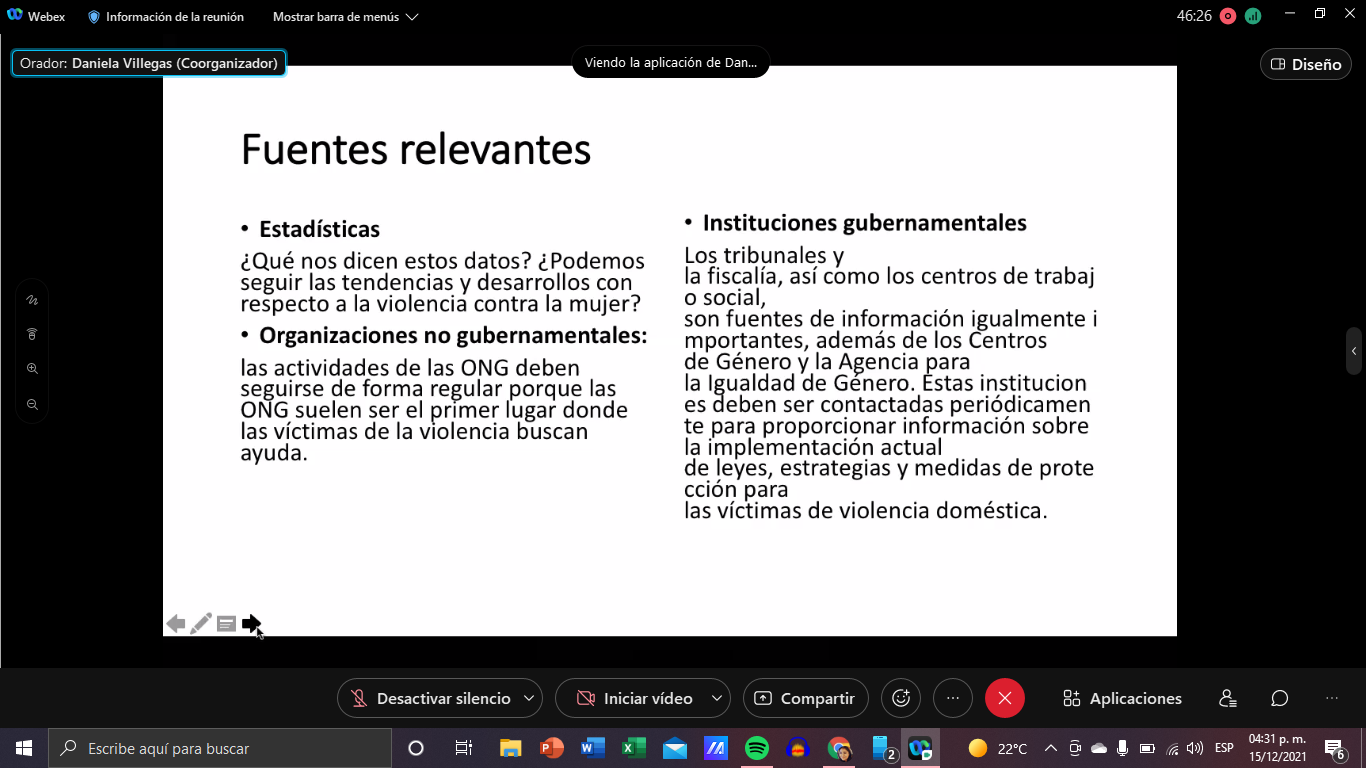Screen dimensions: 1366x768
Task: Zoom in on shared content
Action: click(32, 369)
